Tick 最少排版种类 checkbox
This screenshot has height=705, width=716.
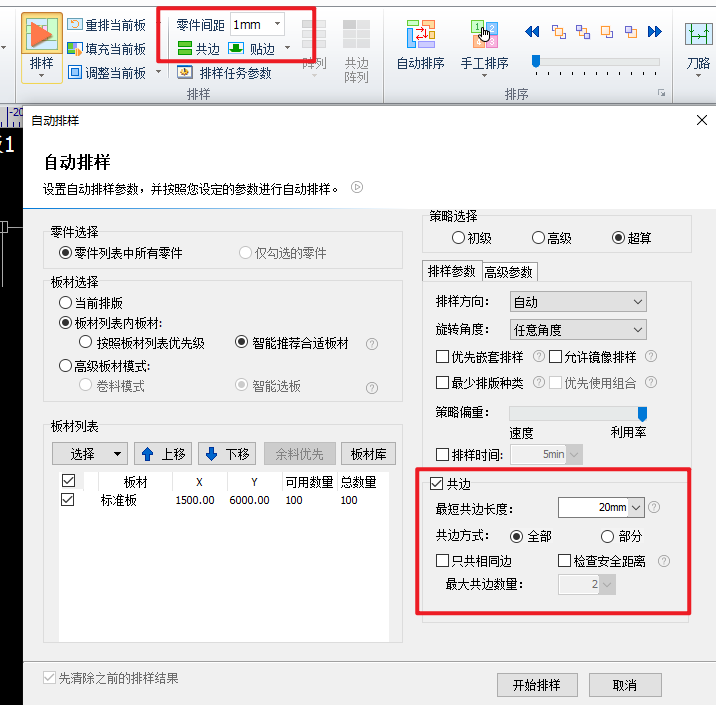coord(442,382)
